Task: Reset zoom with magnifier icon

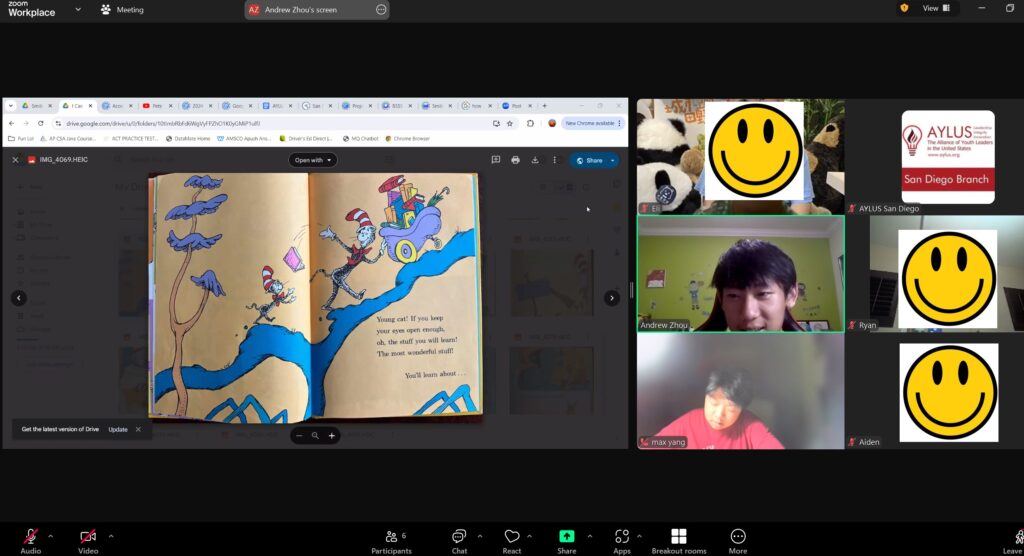Action: tap(315, 436)
